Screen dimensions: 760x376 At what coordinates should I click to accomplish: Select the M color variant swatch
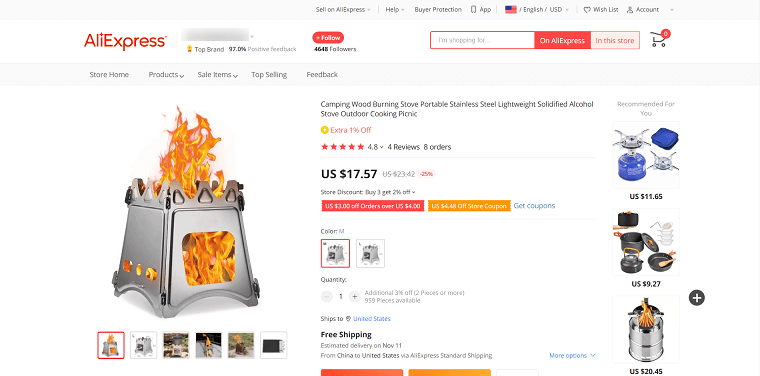tap(335, 253)
